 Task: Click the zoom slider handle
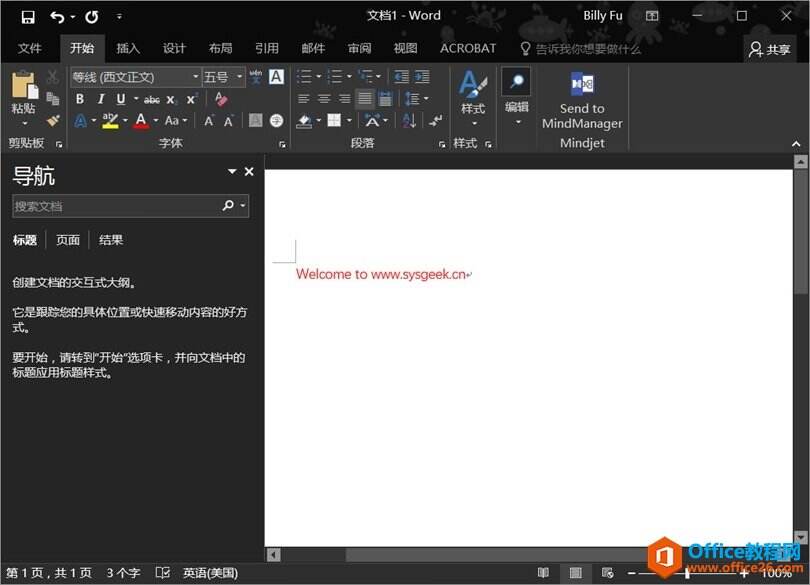[x=687, y=573]
